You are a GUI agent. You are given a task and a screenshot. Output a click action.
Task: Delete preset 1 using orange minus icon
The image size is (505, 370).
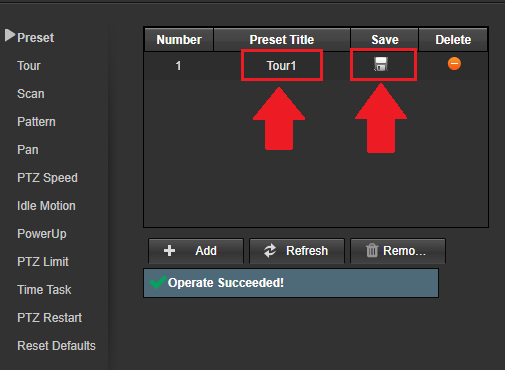pyautogui.click(x=454, y=64)
